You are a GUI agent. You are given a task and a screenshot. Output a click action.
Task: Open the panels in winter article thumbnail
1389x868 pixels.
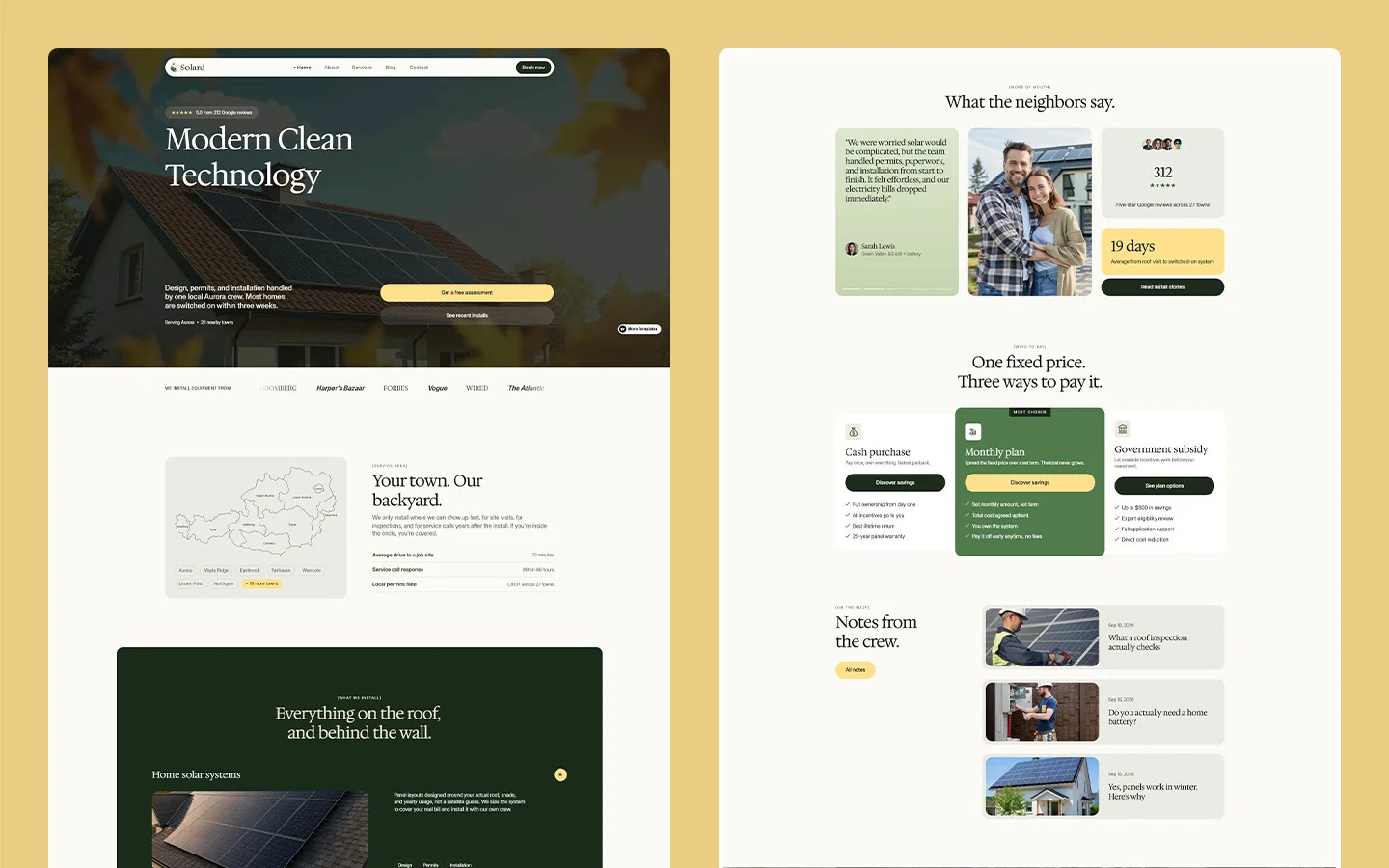1042,786
